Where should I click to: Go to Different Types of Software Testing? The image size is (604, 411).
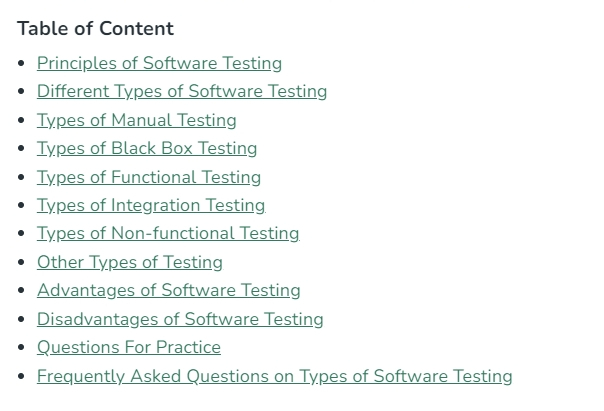[182, 92]
